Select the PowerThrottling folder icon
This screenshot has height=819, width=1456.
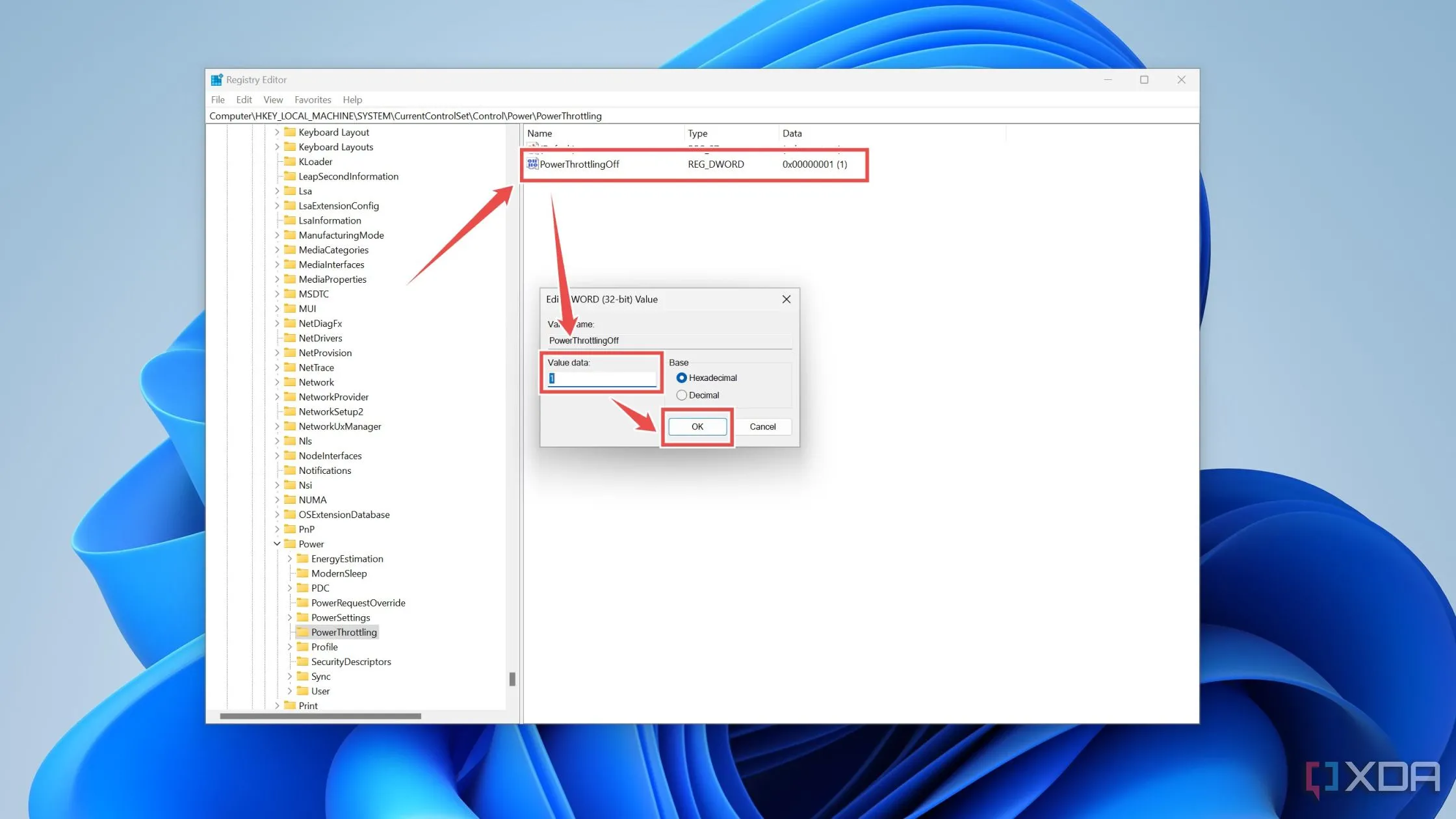(x=303, y=632)
